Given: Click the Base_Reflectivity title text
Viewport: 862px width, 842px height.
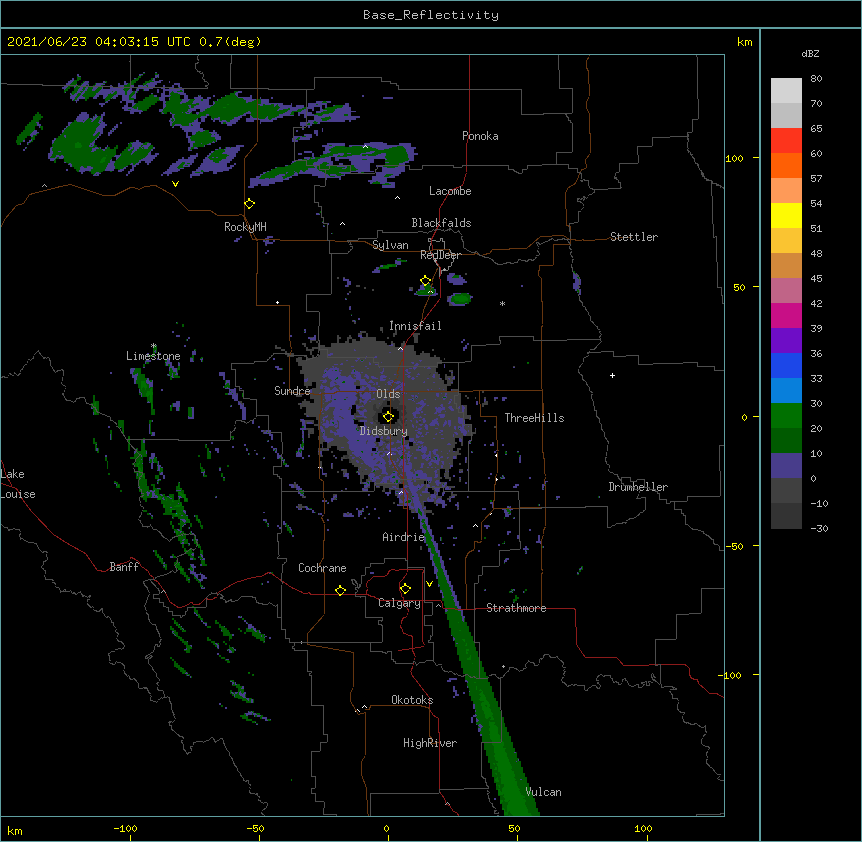Looking at the screenshot, I should click(x=431, y=15).
